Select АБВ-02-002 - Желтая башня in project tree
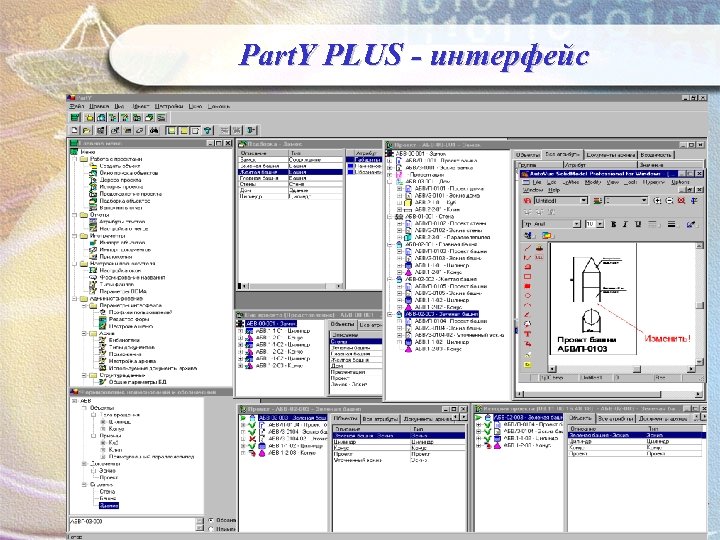The image size is (720, 540). click(441, 279)
